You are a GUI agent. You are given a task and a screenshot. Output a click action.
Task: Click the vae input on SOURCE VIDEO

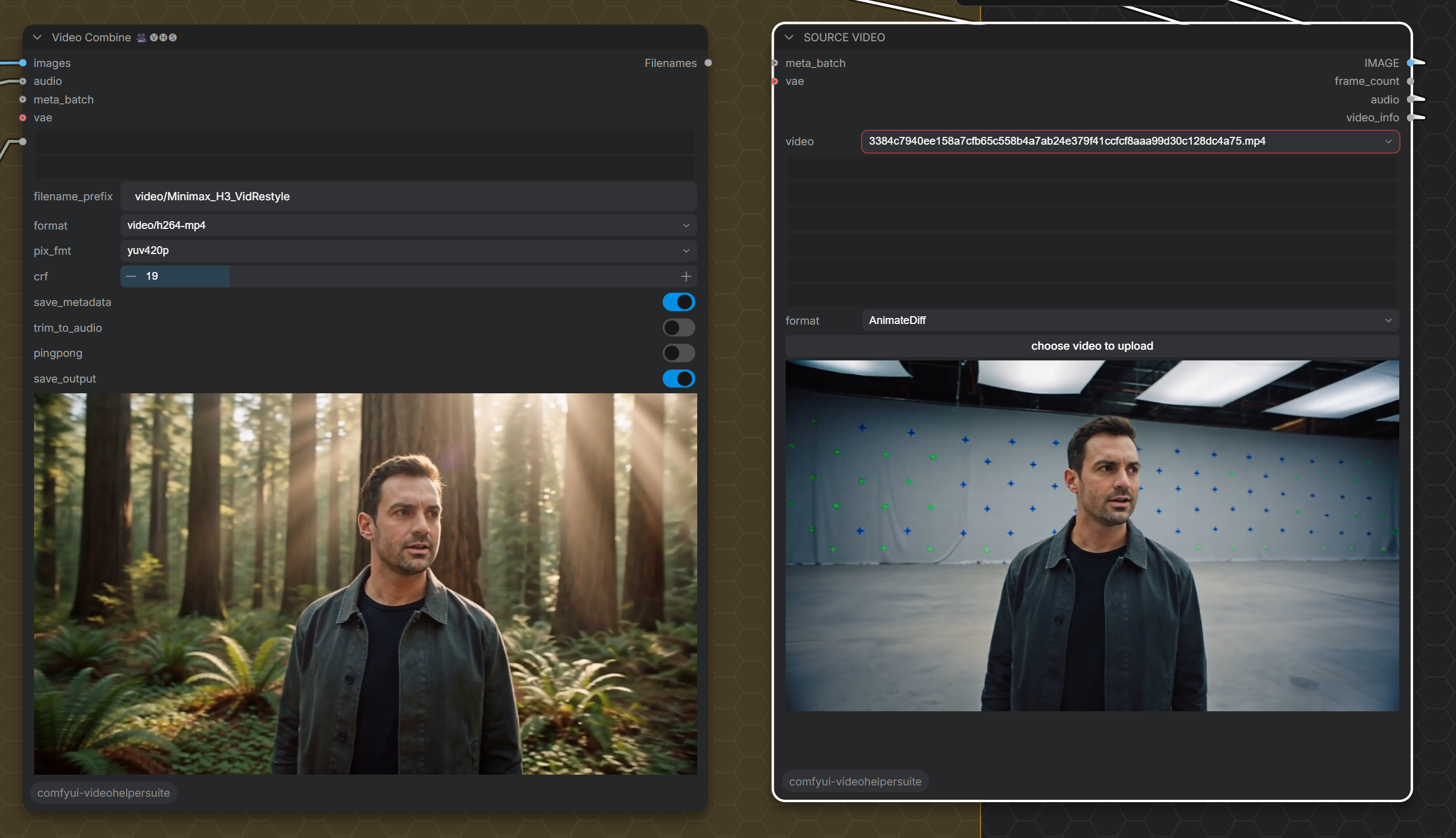point(775,81)
